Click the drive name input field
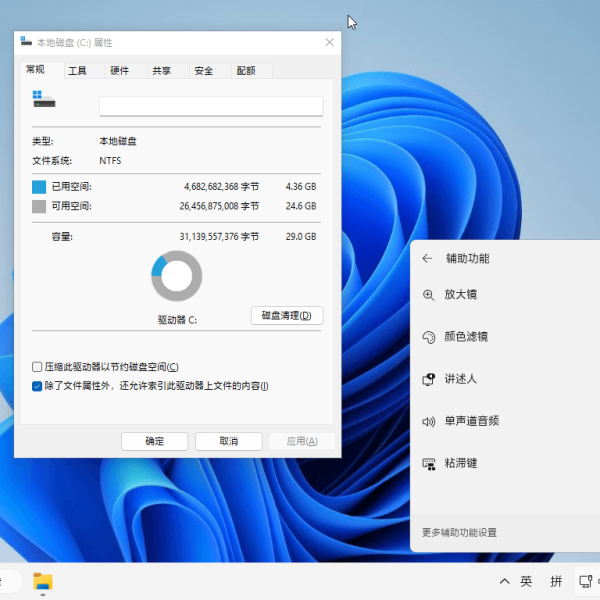 [x=211, y=106]
